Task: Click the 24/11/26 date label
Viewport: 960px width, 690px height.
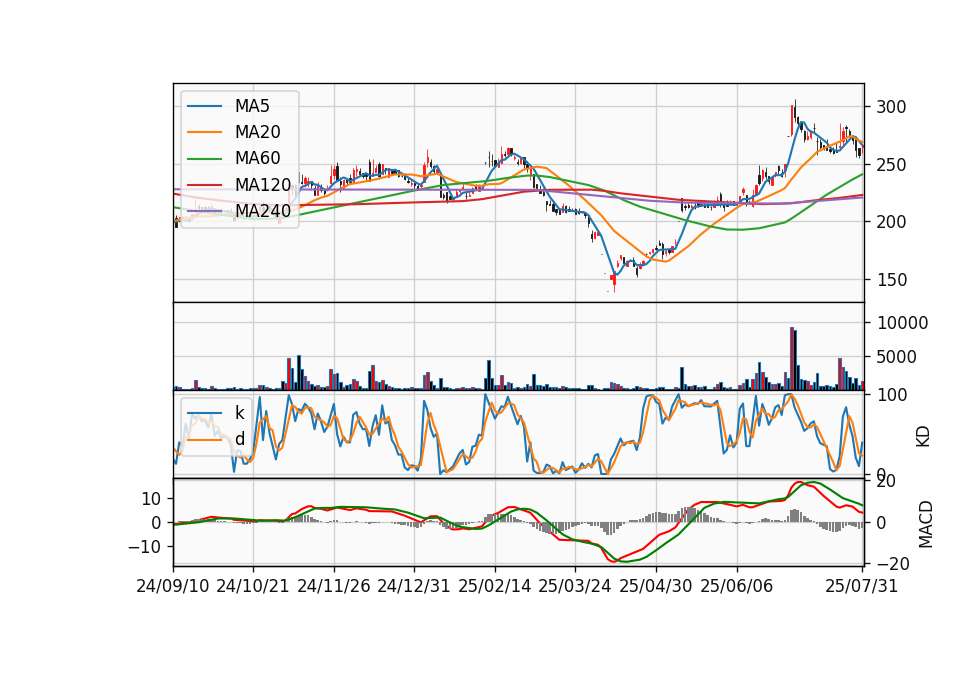Action: tap(334, 586)
